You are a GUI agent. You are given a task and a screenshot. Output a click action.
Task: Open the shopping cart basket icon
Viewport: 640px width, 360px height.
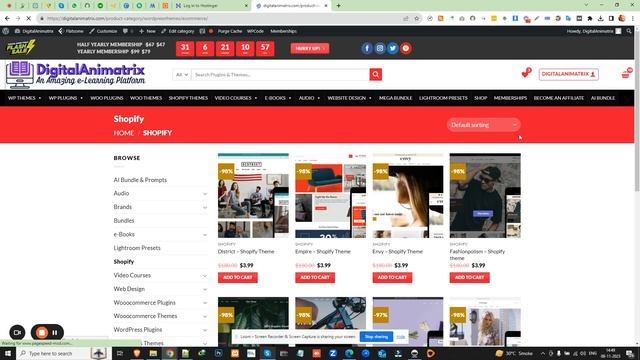point(626,74)
